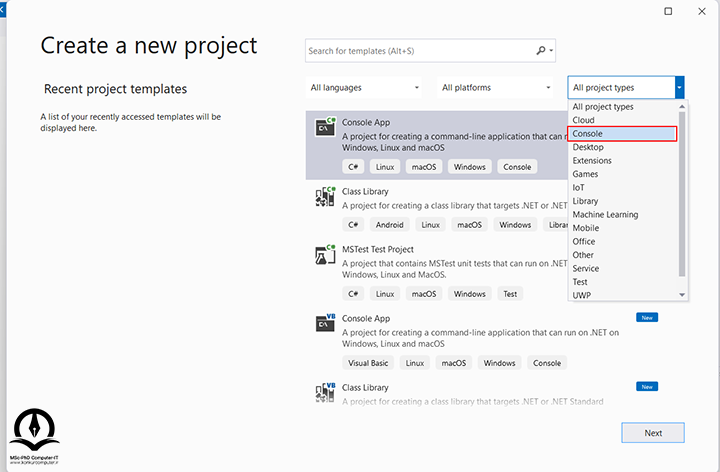The image size is (720, 472).
Task: Click Linux tag on C# Console App
Action: (385, 167)
